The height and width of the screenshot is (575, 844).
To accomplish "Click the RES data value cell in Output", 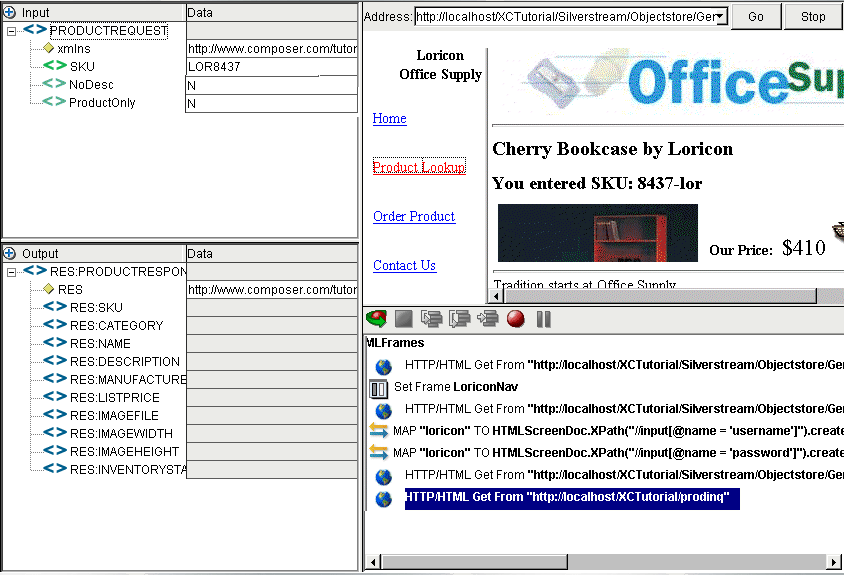I will [x=271, y=290].
